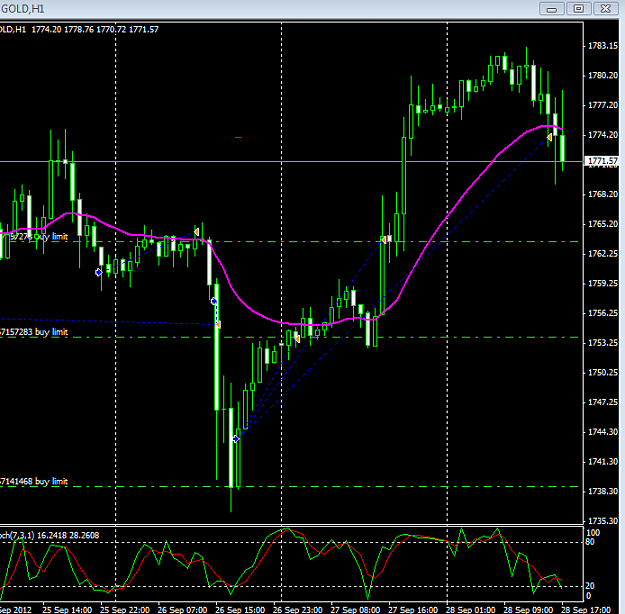Select orange exit arrow near 1764 before the drop
Screen dimensions: 625x614
(196, 232)
